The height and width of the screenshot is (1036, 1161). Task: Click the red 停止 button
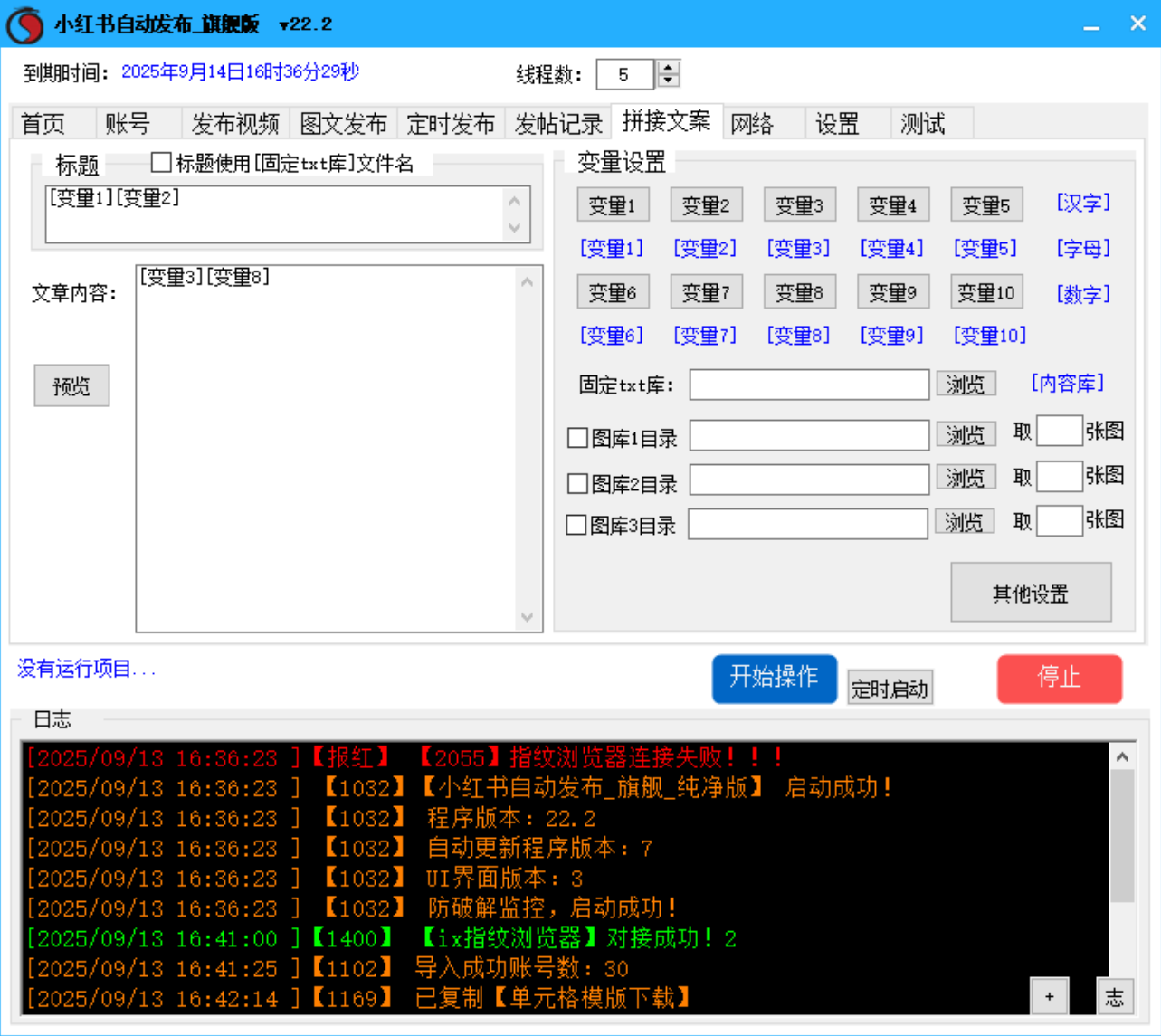1059,678
